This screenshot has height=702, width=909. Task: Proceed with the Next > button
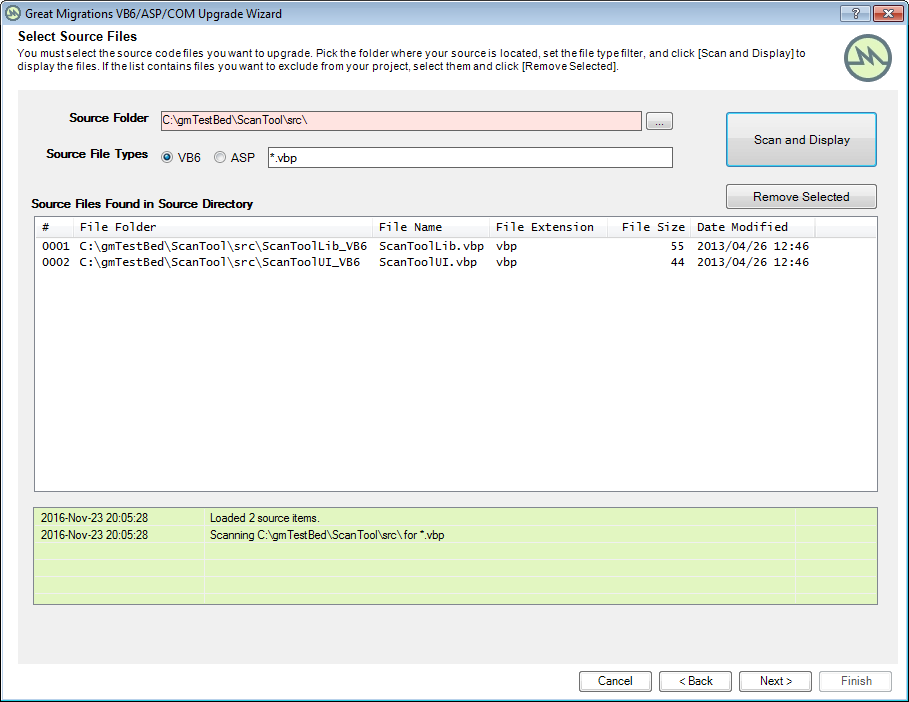click(775, 681)
